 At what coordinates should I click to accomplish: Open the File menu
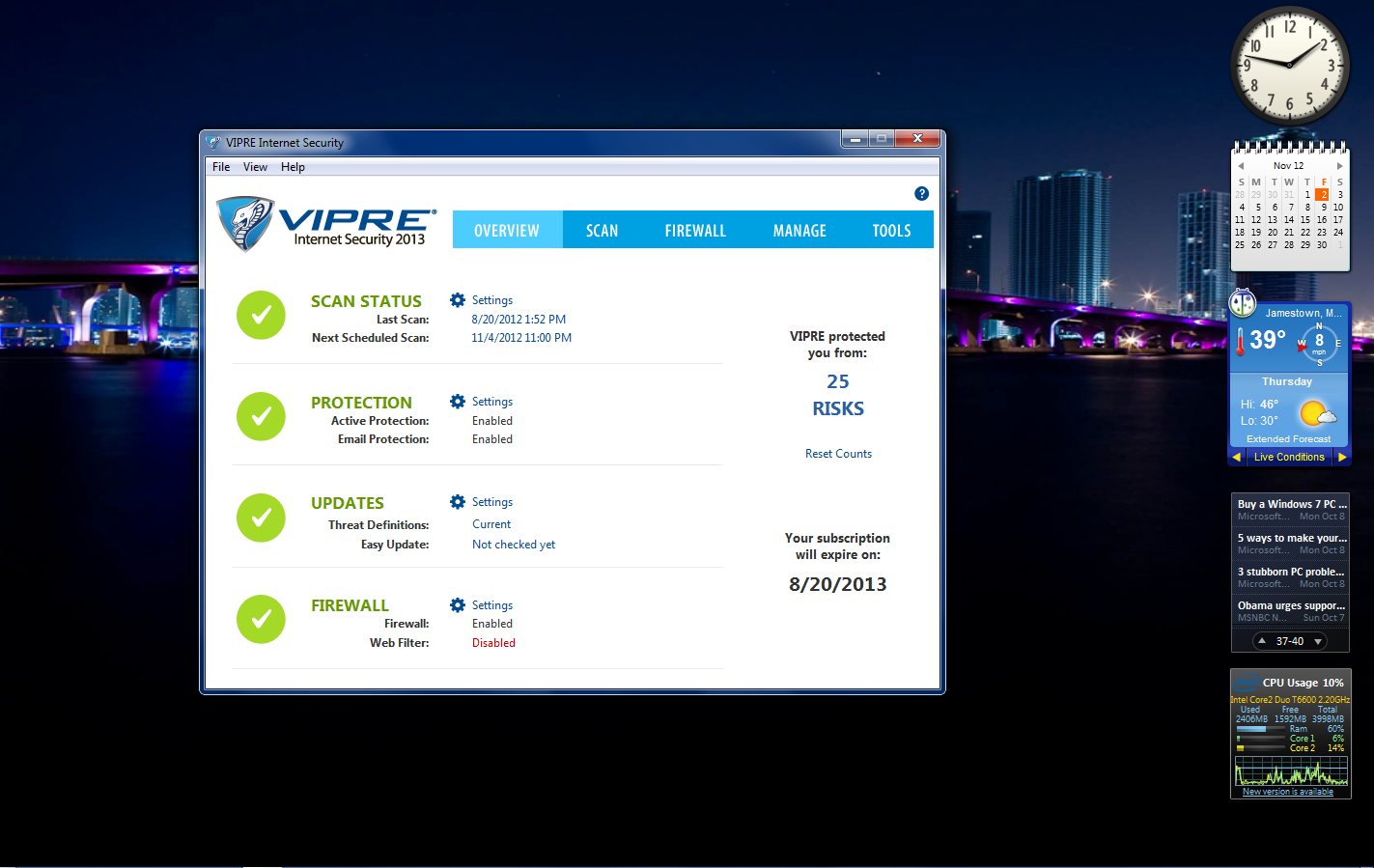(x=221, y=167)
